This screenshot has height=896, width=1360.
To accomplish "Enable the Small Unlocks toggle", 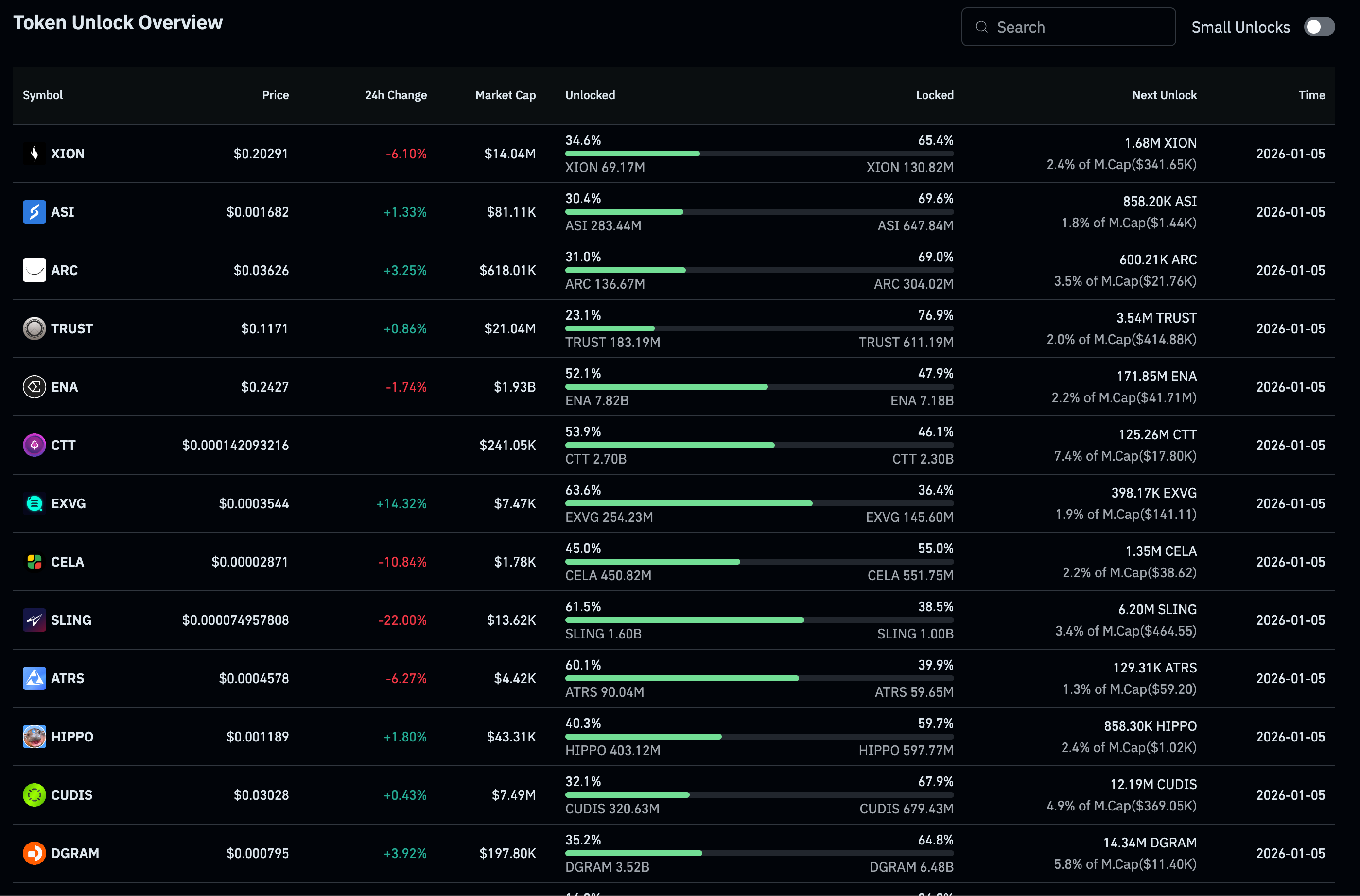I will [x=1319, y=27].
